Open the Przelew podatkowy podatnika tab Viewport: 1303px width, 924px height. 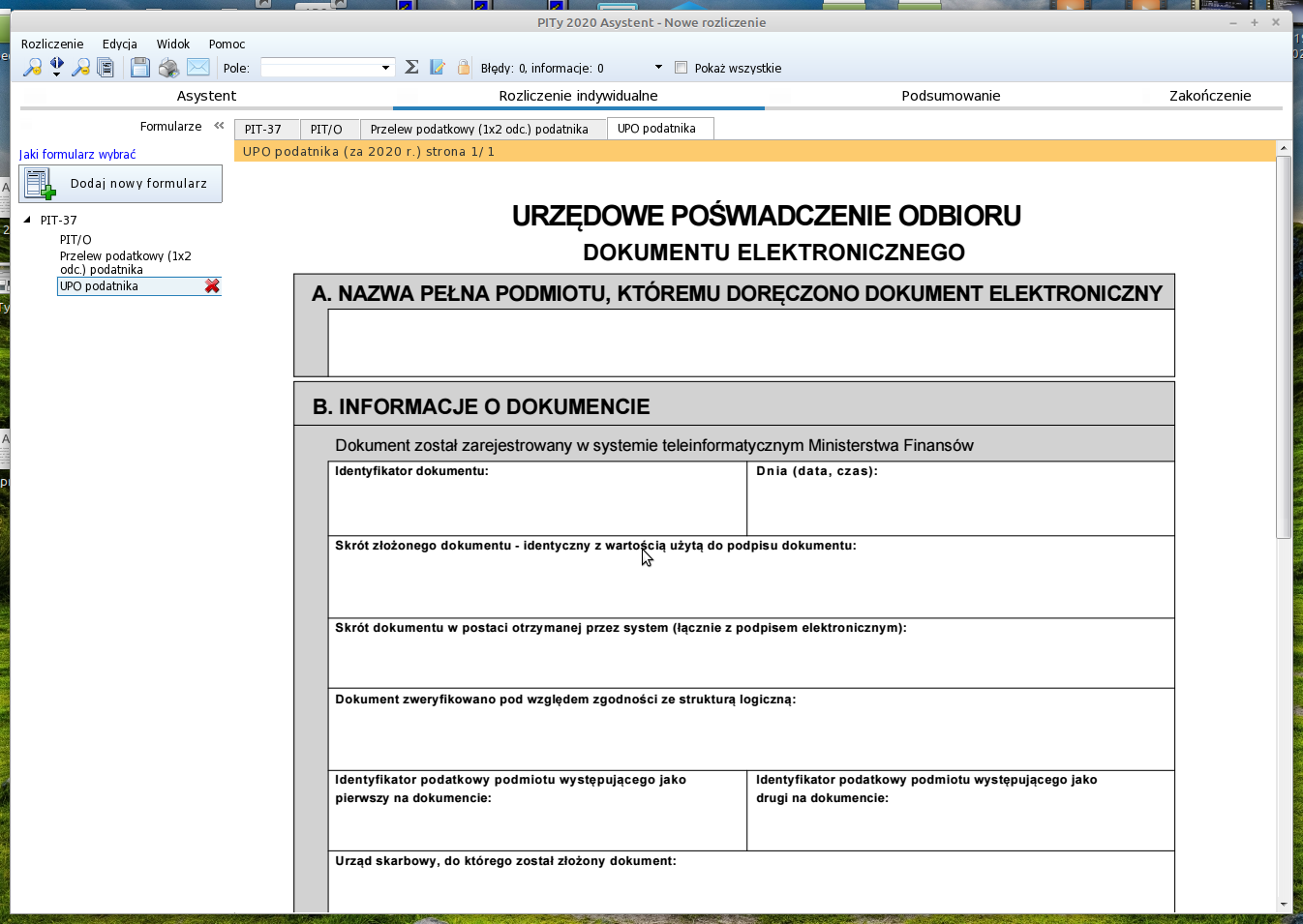pyautogui.click(x=479, y=130)
